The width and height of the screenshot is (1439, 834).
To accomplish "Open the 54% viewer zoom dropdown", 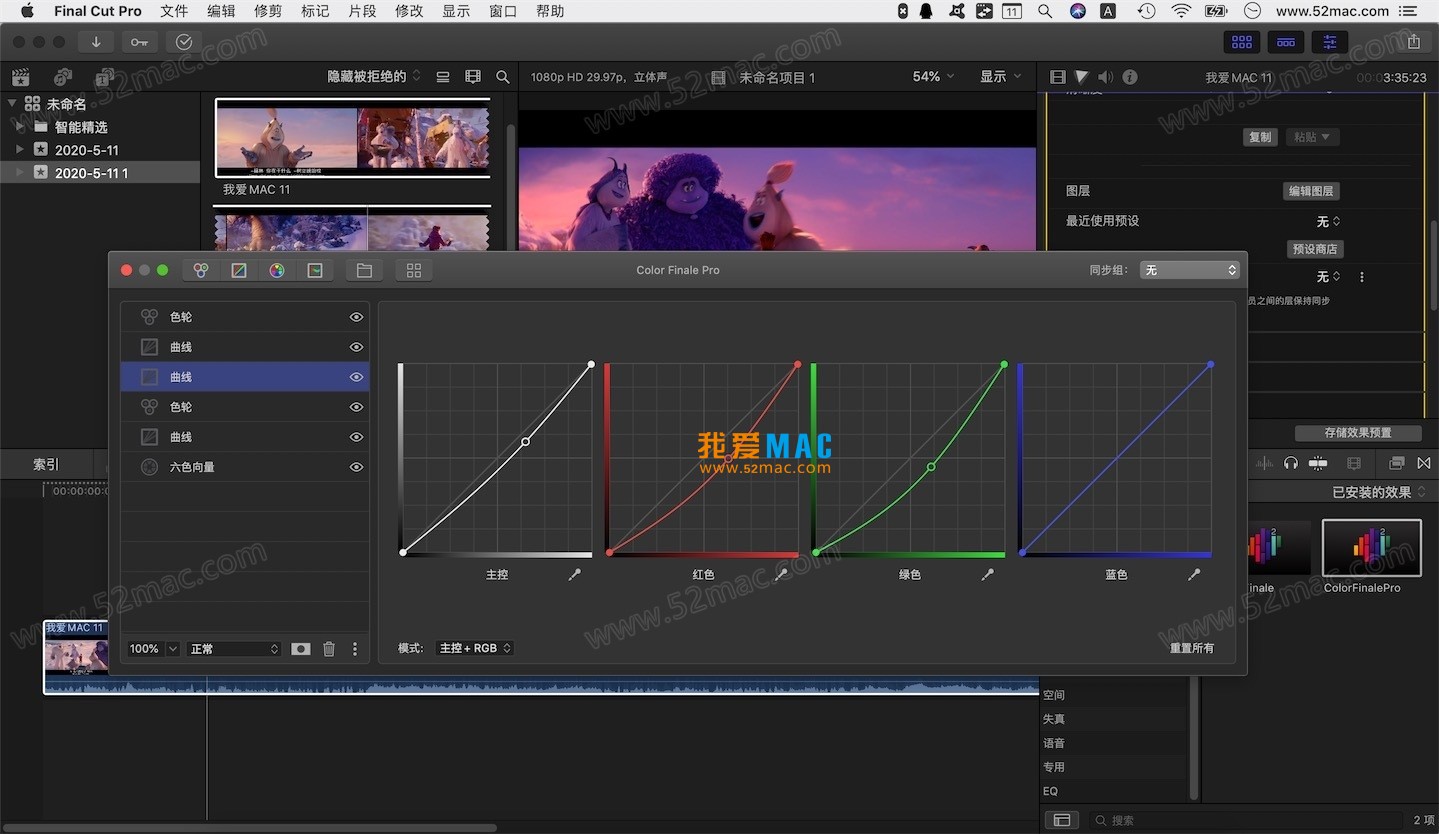I will [x=933, y=76].
